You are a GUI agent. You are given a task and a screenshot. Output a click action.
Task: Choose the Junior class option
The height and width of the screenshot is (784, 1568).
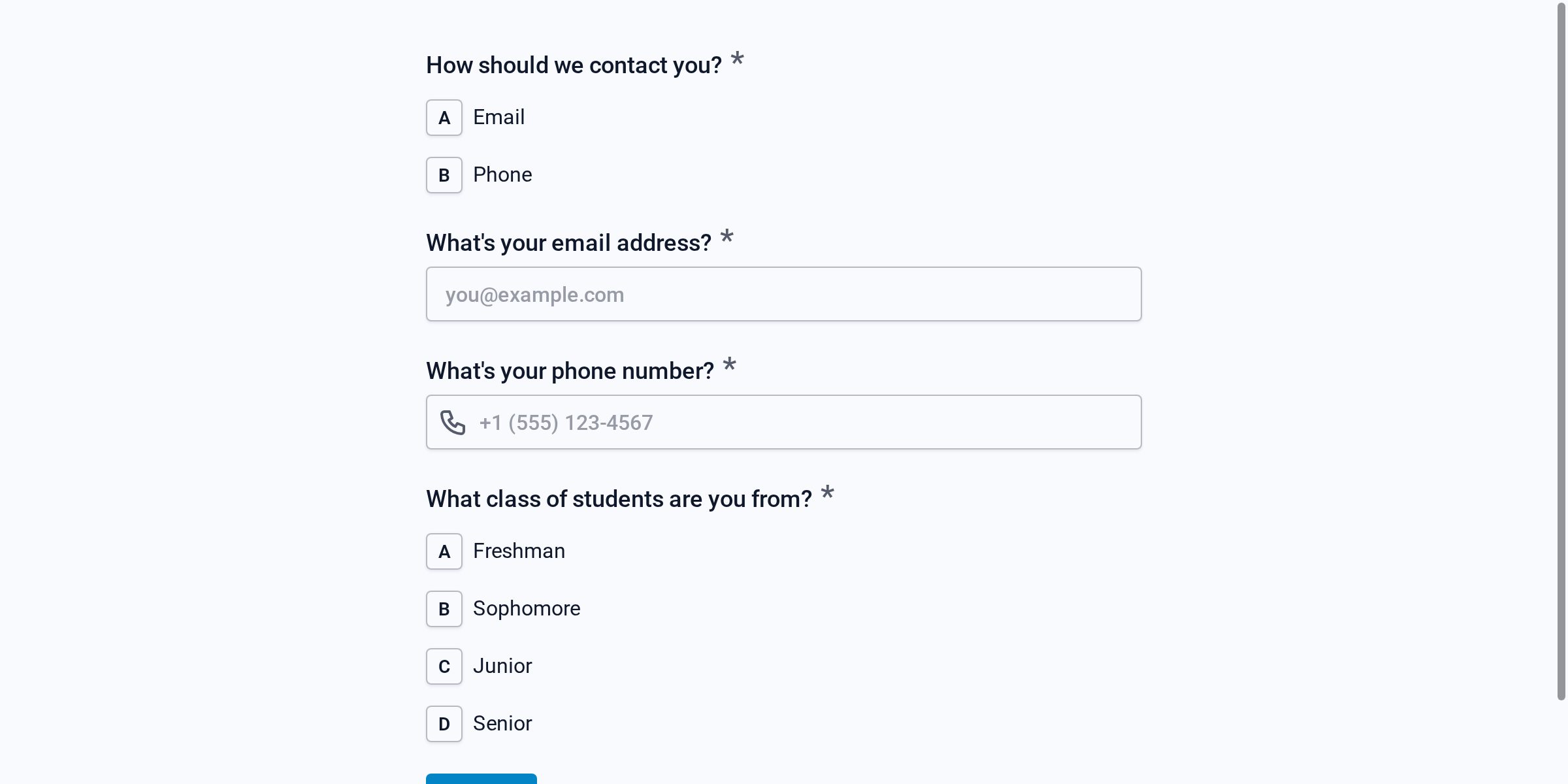[x=502, y=666]
